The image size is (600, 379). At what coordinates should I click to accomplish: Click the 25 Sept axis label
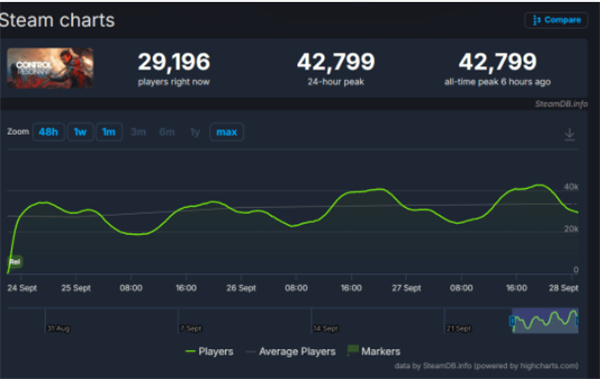[76, 288]
